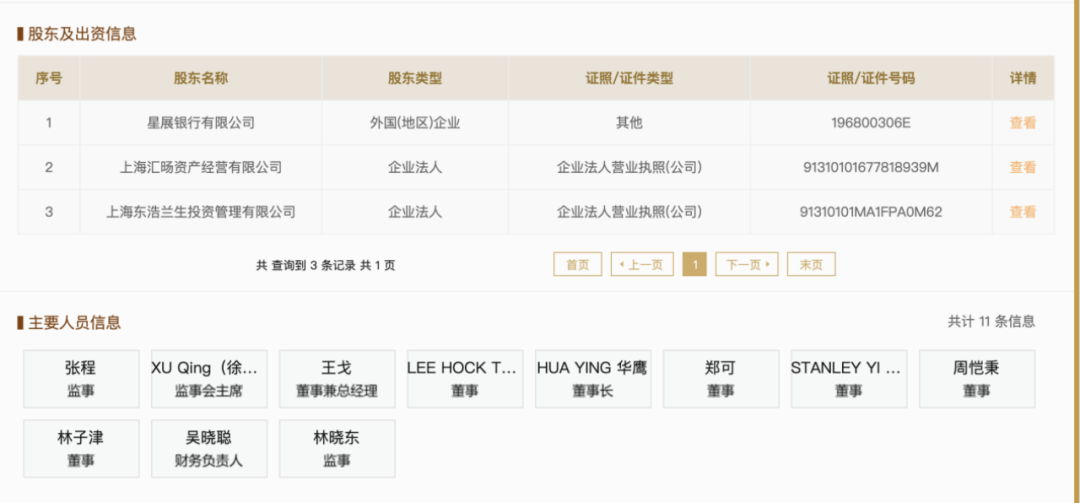Viewport: 1080px width, 503px height.
Task: View details for 星展银行有限公司 shareholder
Action: [x=1022, y=123]
